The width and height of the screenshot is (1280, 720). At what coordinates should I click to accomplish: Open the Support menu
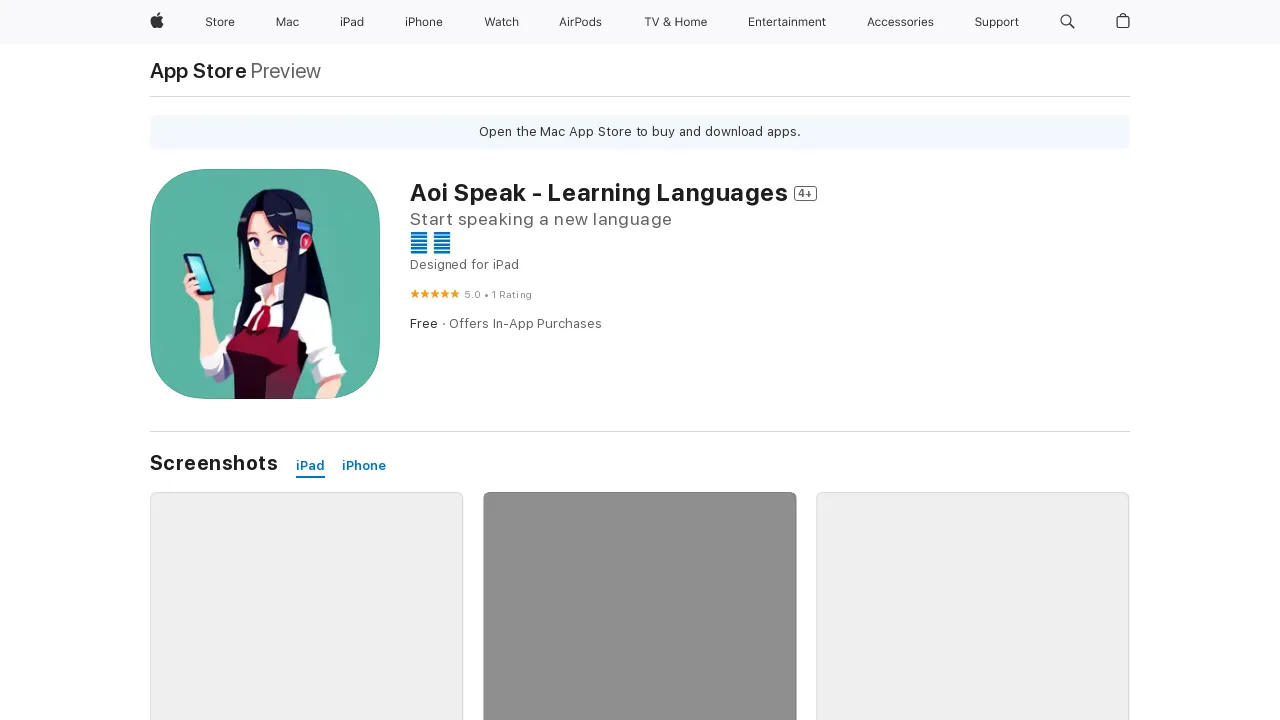996,22
